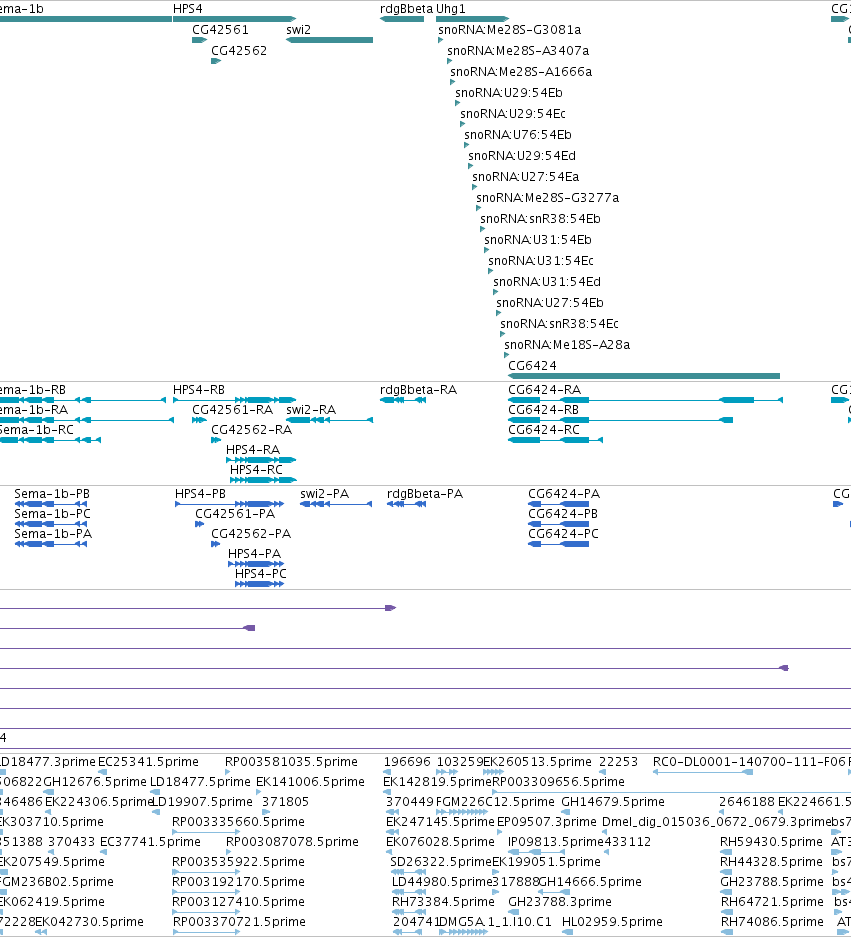Select EST RP003087078.5prime

[292, 841]
